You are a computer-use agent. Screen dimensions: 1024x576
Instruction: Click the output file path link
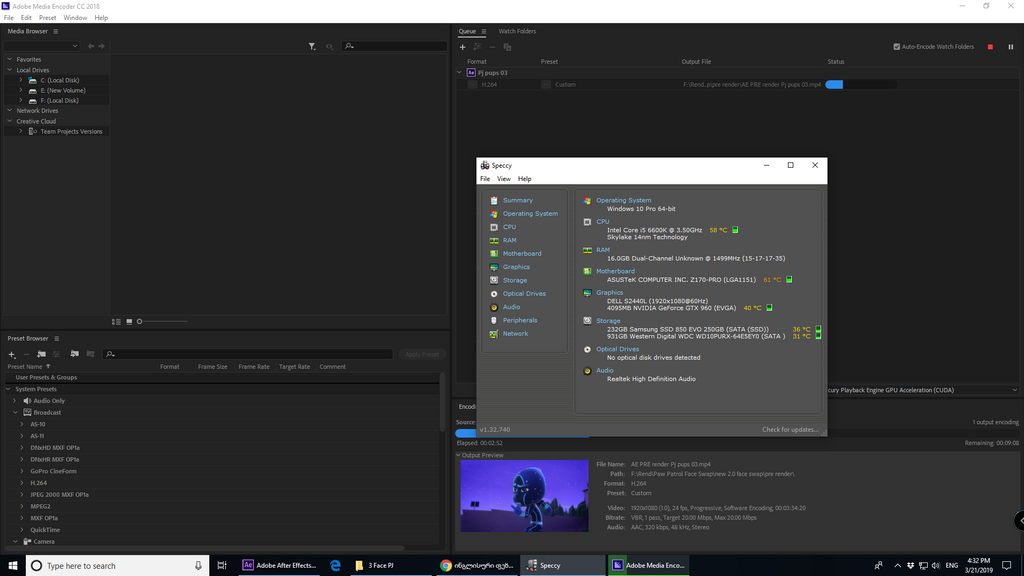(x=751, y=85)
